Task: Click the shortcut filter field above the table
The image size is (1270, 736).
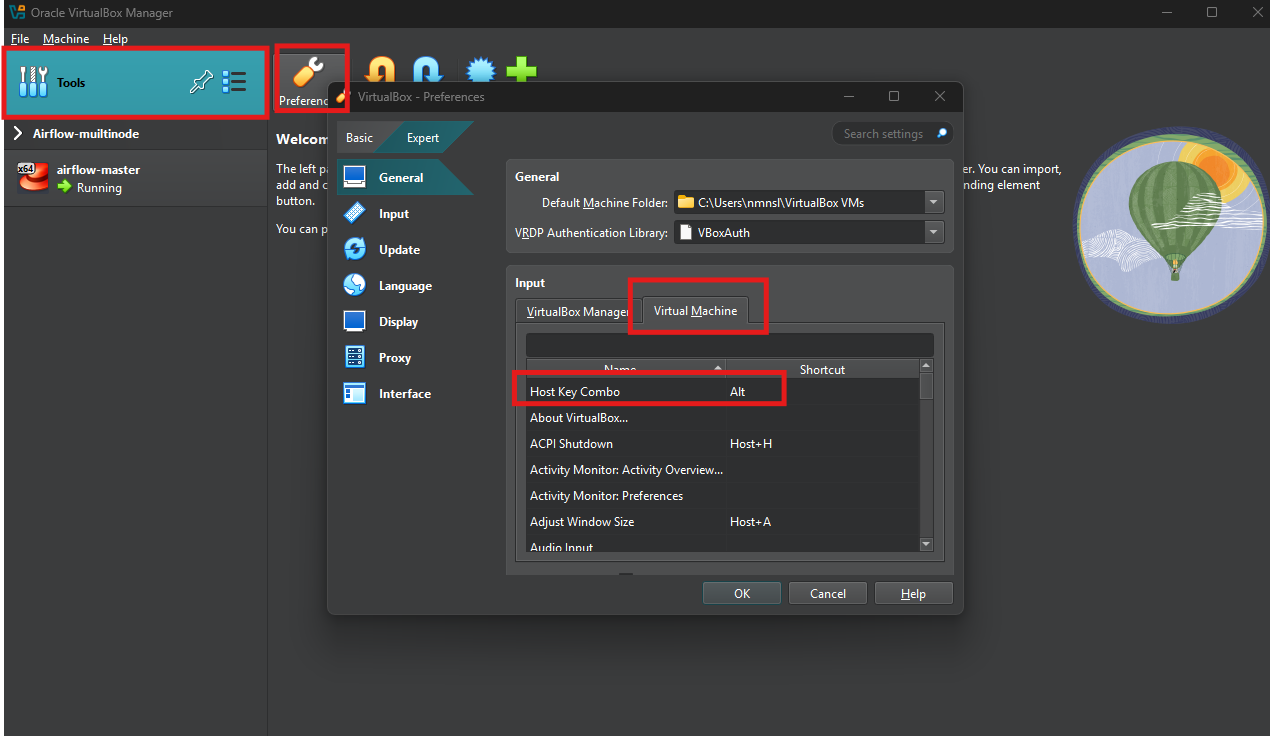Action: (x=730, y=345)
